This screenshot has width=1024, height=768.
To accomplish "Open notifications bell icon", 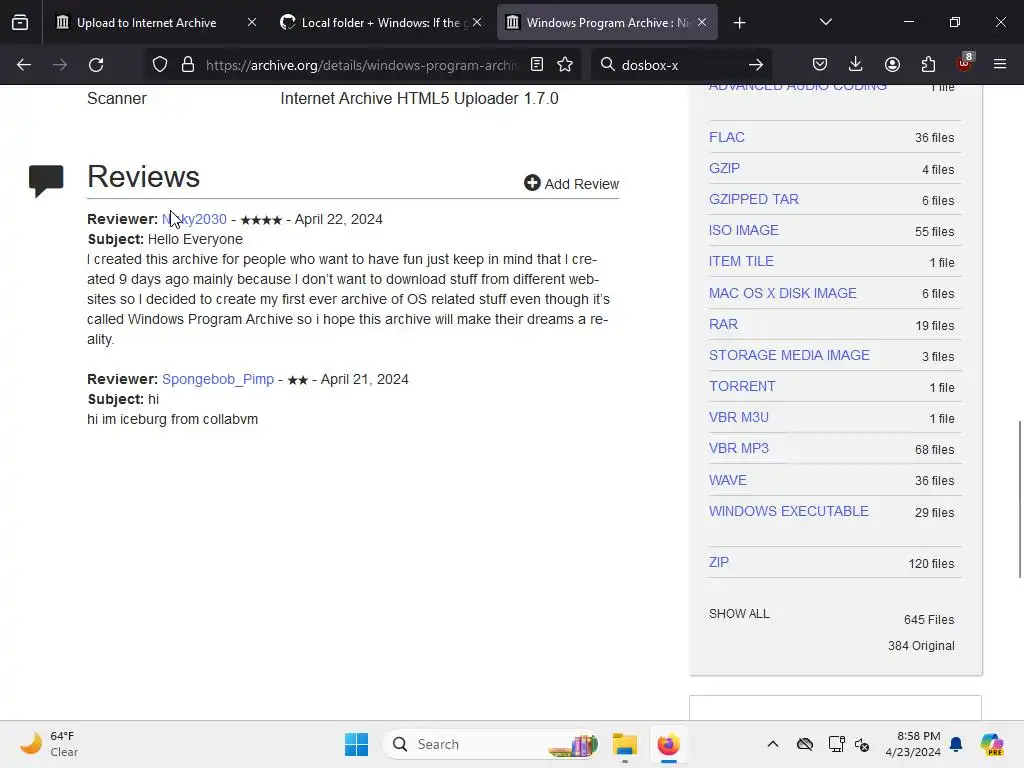I will click(x=956, y=744).
